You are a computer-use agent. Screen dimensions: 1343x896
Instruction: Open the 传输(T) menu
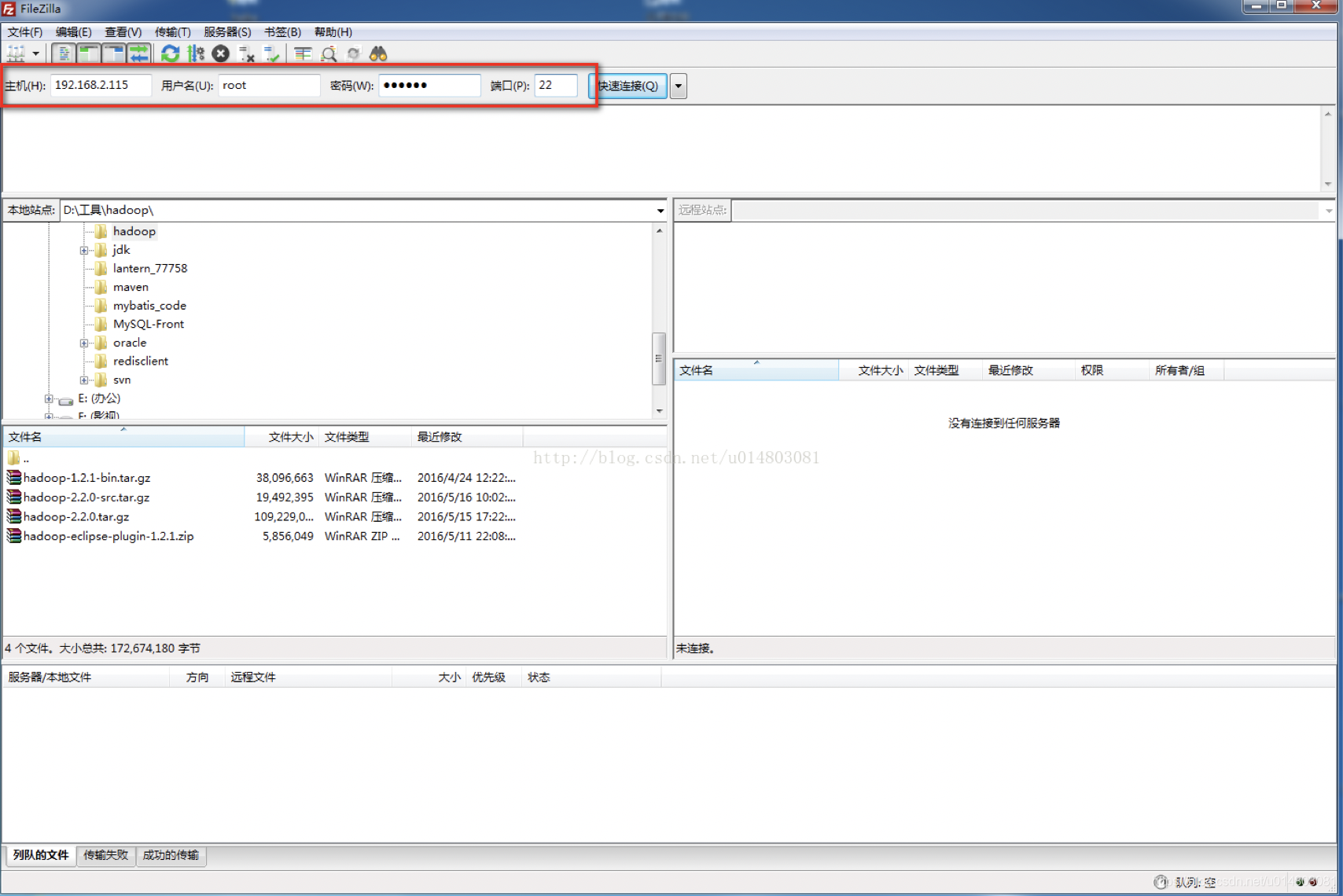tap(173, 31)
